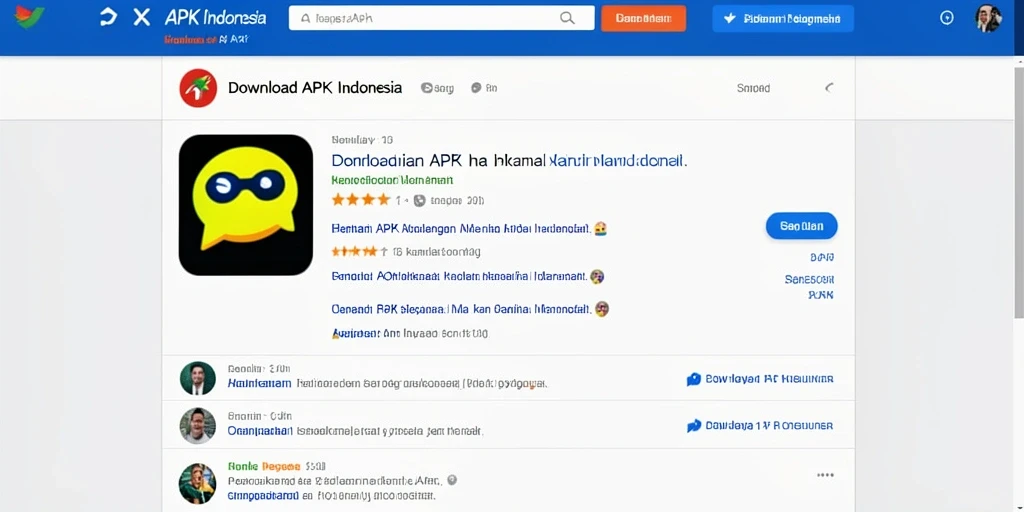Click the "Download APK Indonesia" heading
This screenshot has width=1024, height=512.
pyautogui.click(x=315, y=88)
